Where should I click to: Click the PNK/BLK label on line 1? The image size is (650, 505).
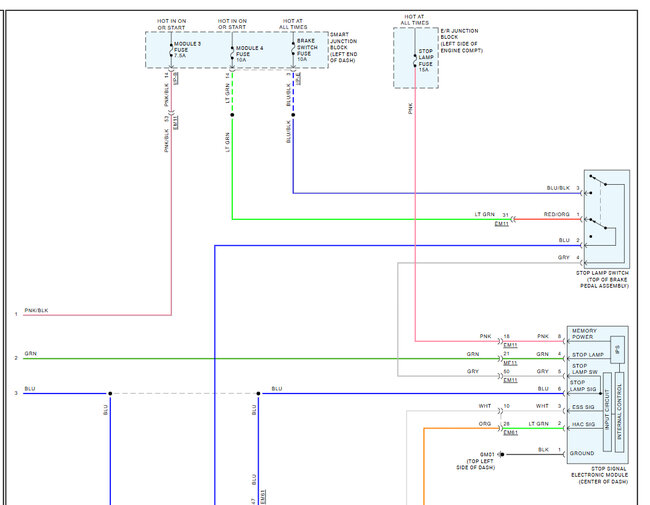click(x=36, y=310)
